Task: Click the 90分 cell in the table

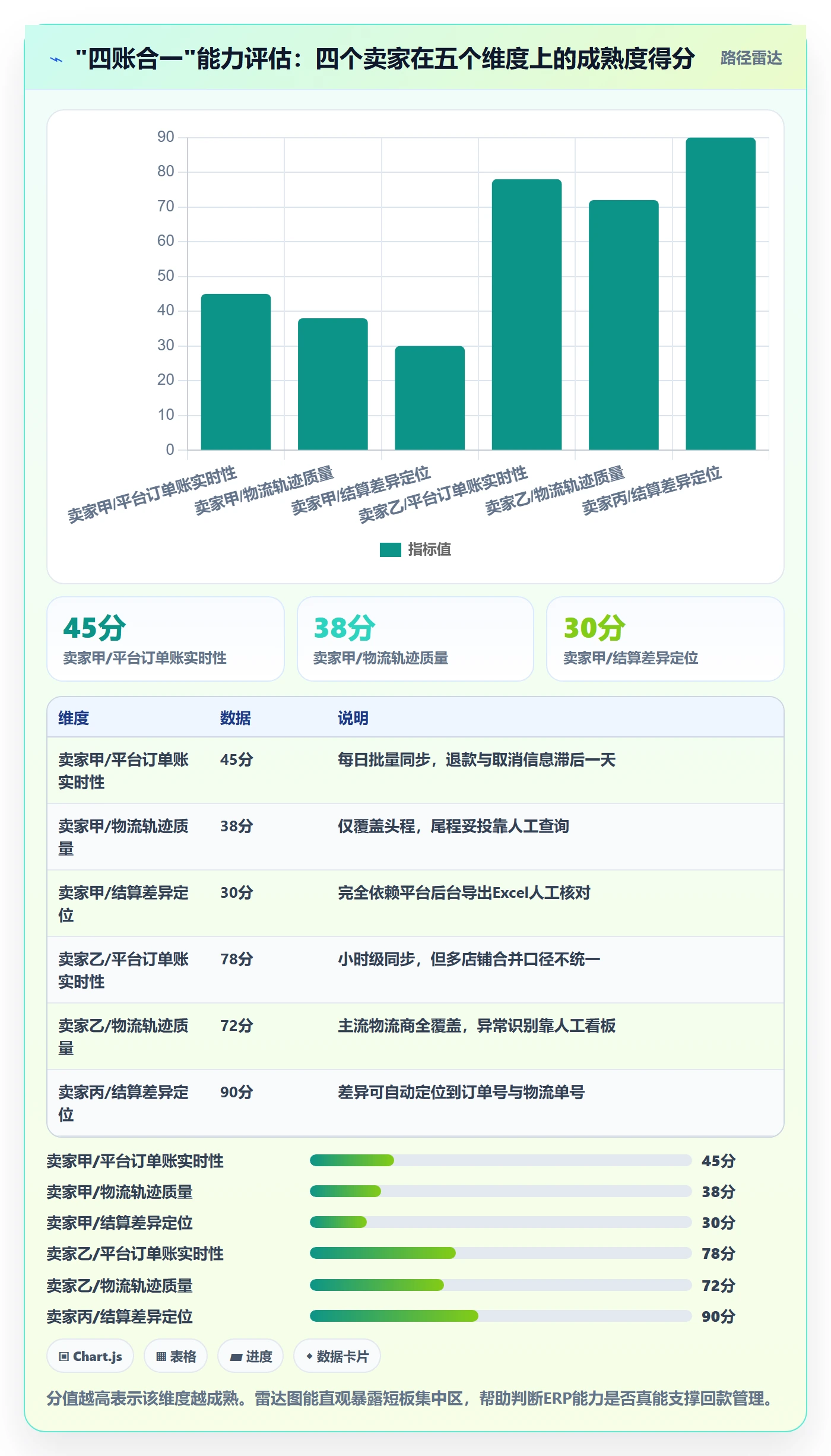Action: click(237, 1092)
